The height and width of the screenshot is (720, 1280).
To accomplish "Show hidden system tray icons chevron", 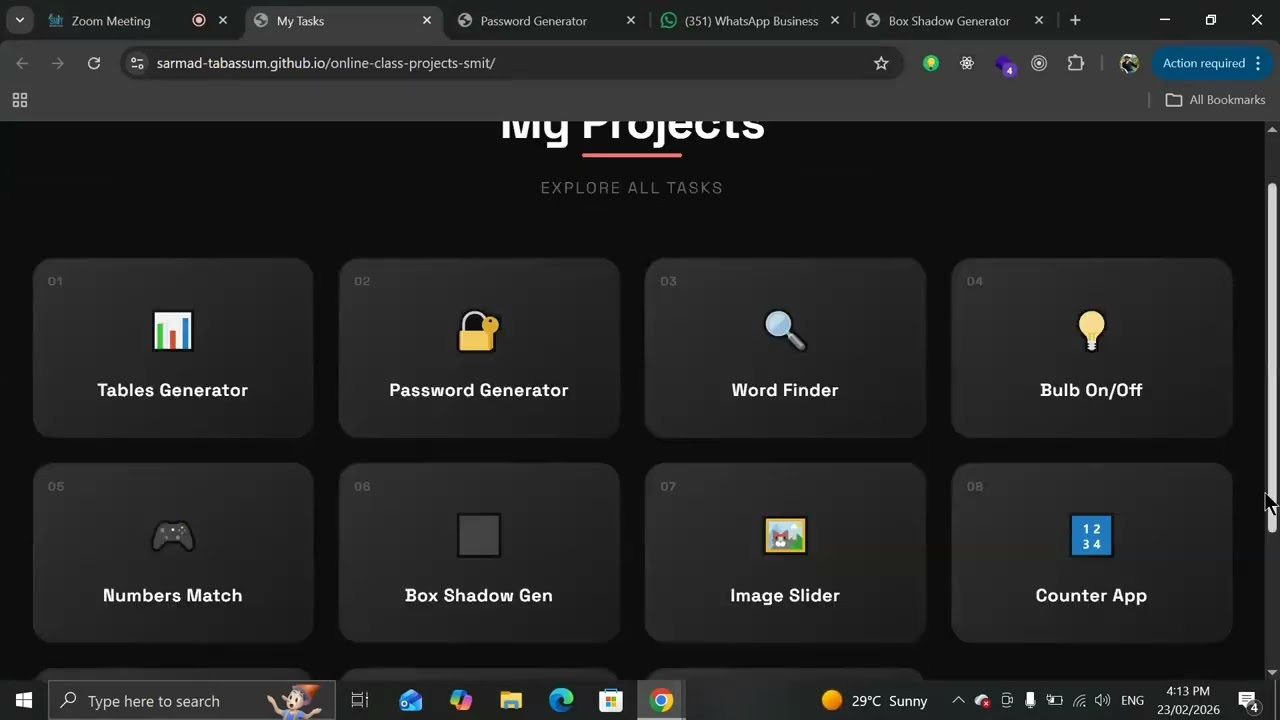I will (x=957, y=700).
